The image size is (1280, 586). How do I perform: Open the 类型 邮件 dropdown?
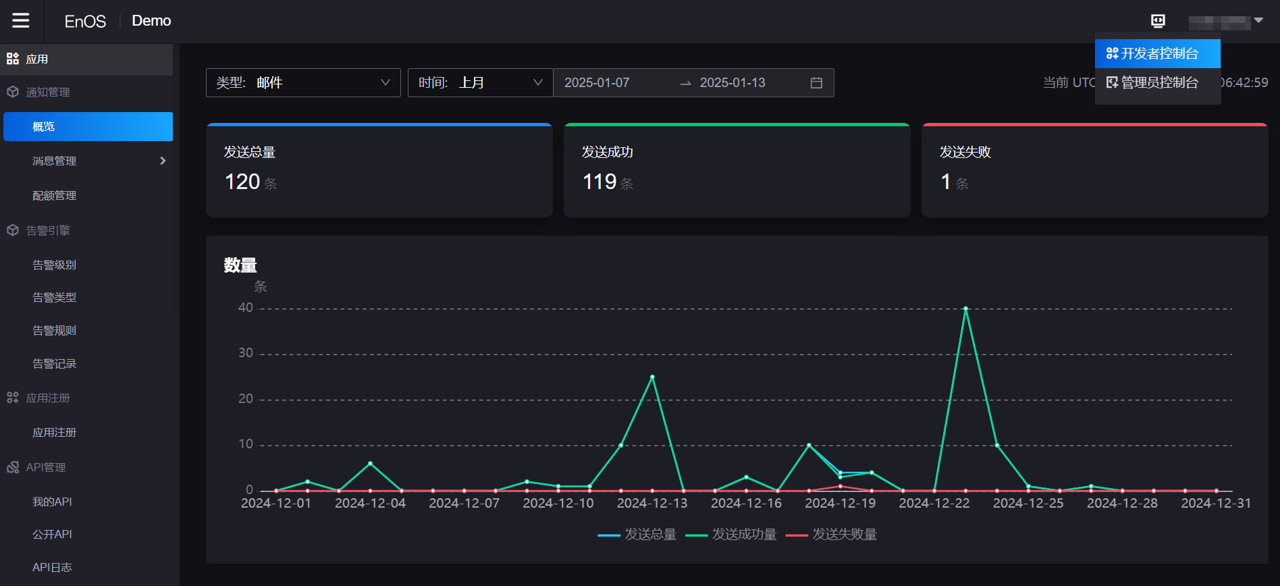[303, 83]
